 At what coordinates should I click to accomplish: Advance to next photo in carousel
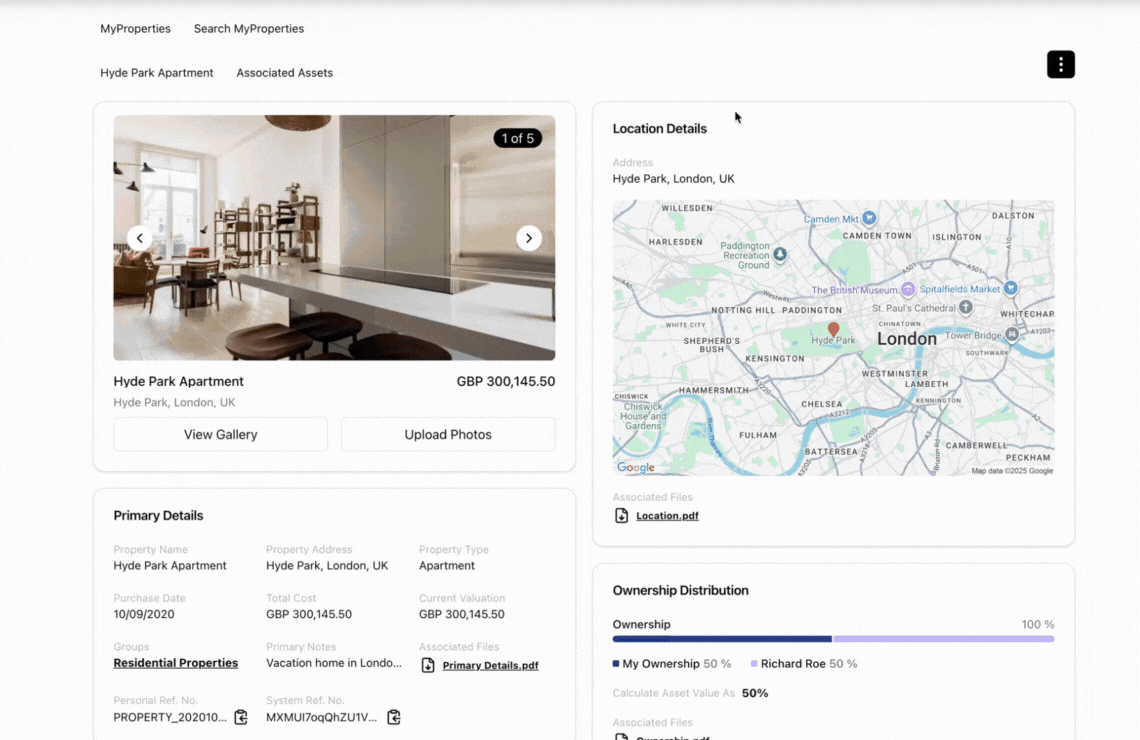[528, 238]
